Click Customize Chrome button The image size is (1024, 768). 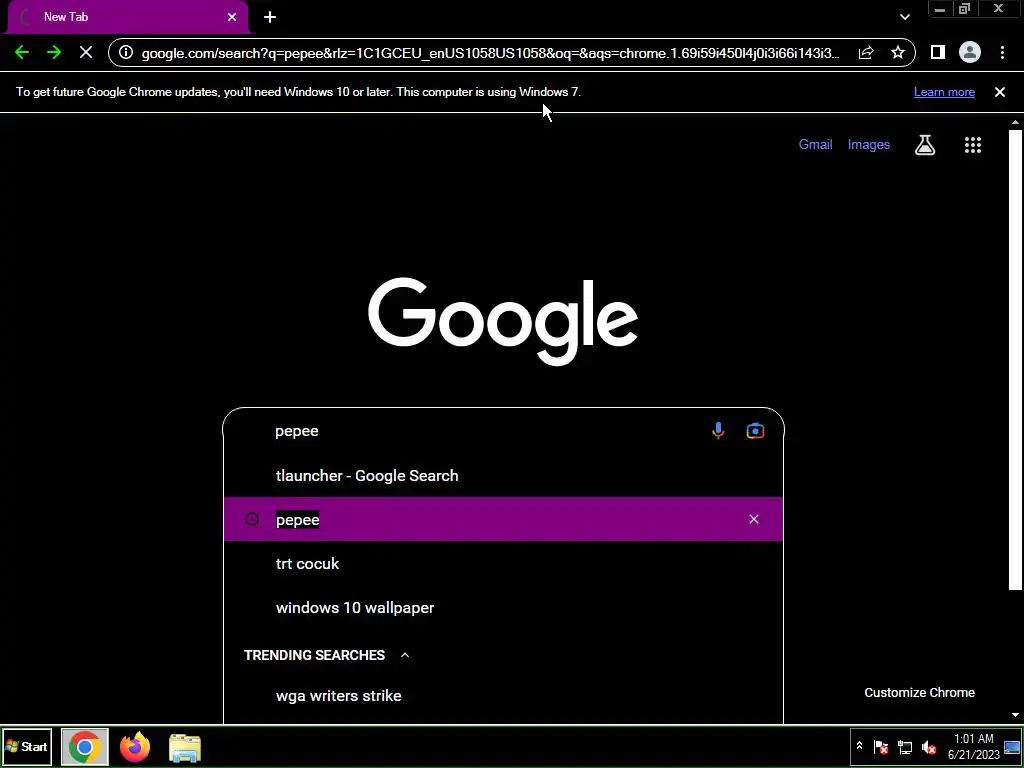click(920, 693)
